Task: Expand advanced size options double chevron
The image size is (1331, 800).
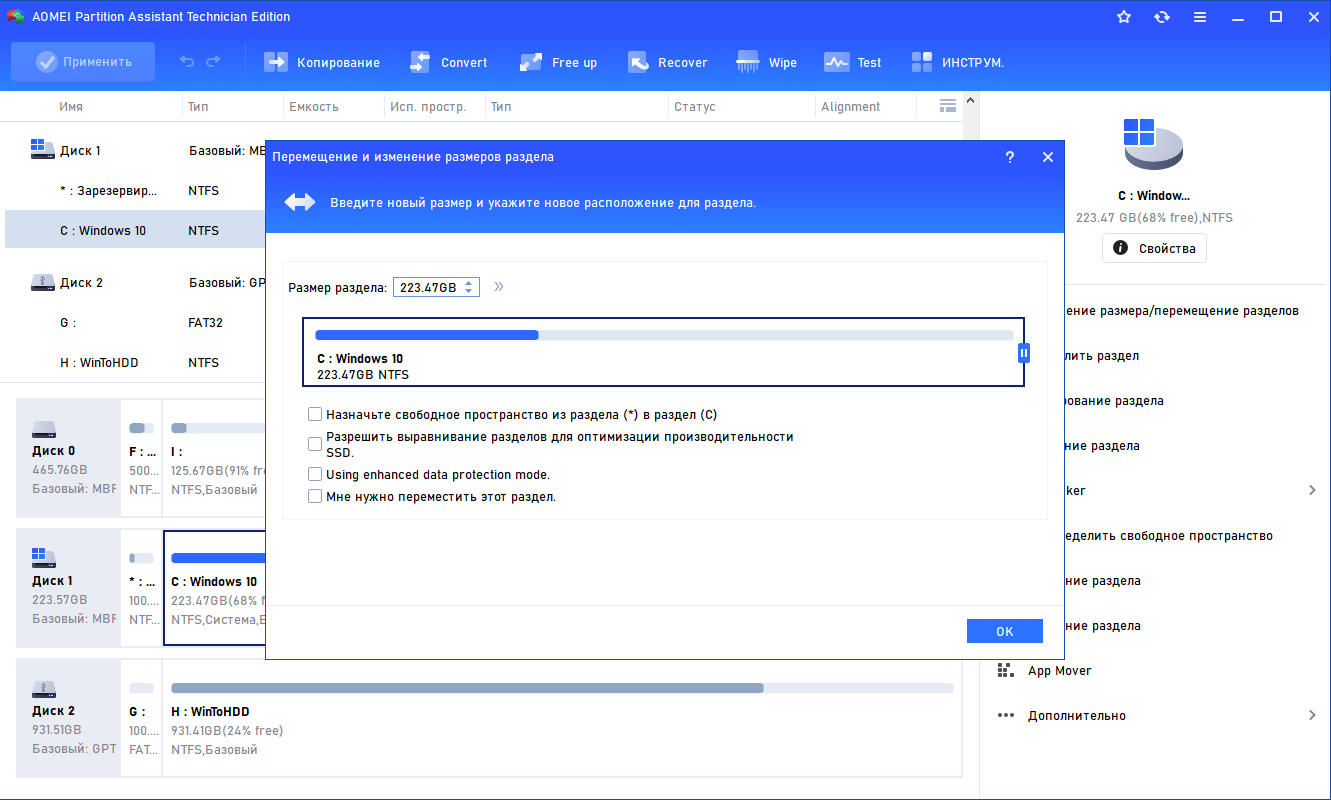Action: click(499, 287)
